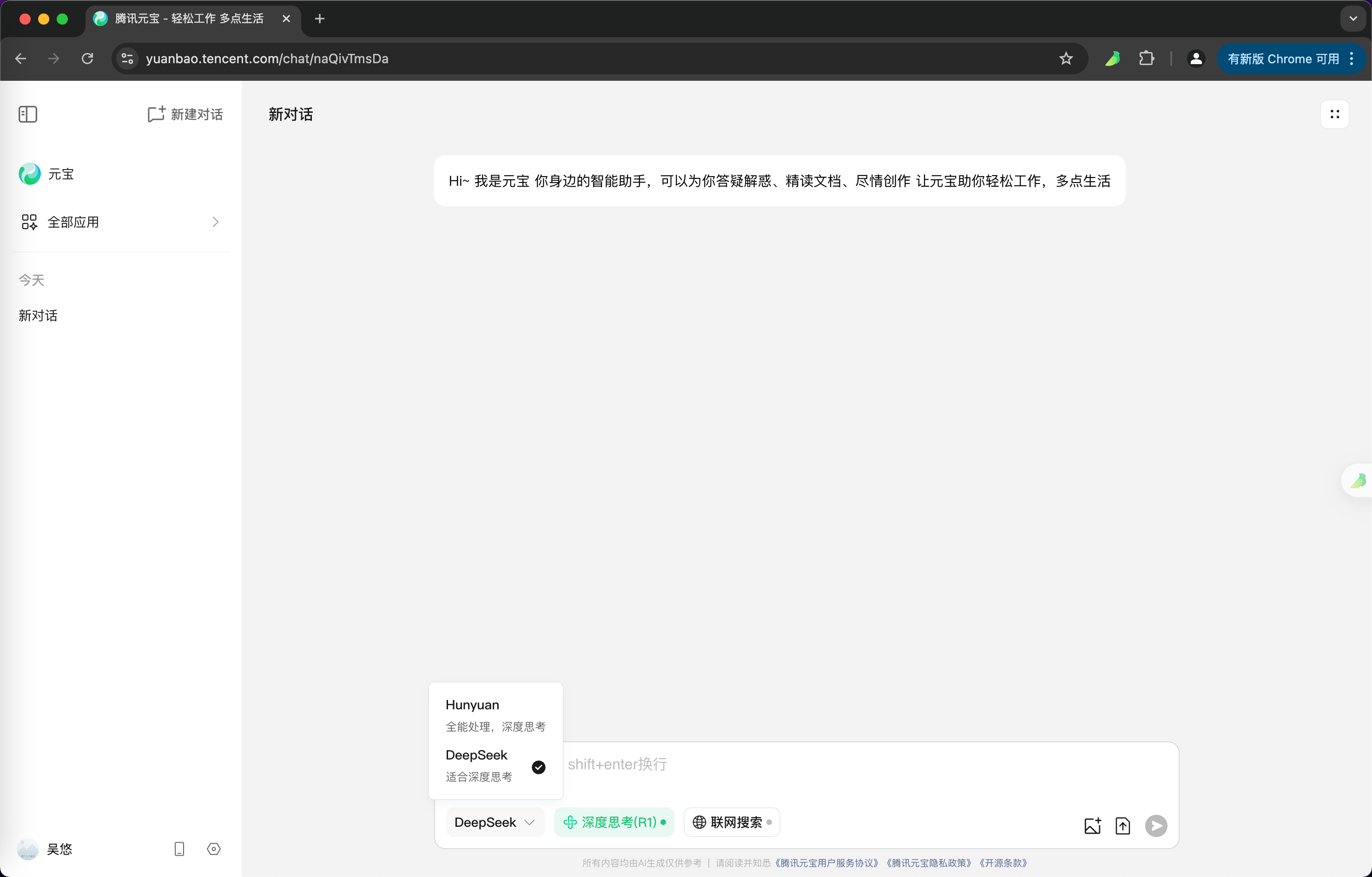Open 新对话 conversation in history
Image resolution: width=1372 pixels, height=877 pixels.
point(38,315)
